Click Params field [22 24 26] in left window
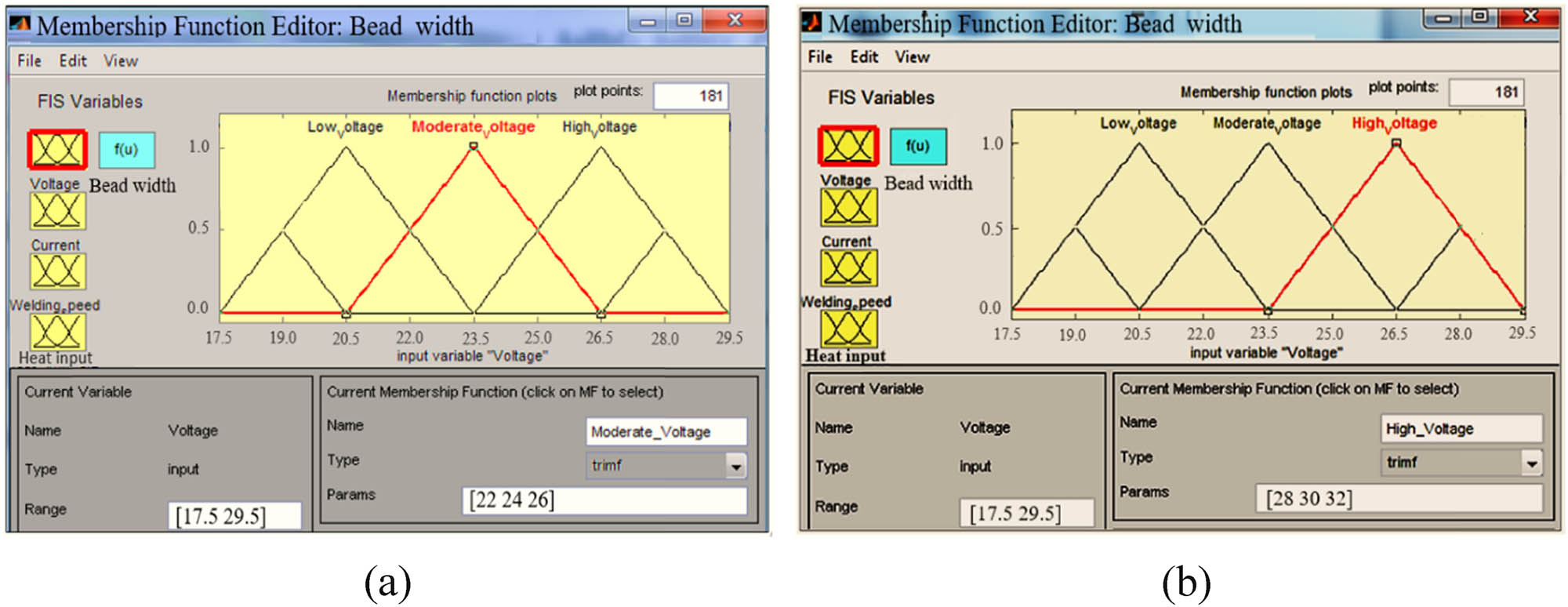This screenshot has width=1568, height=607. pyautogui.click(x=604, y=500)
